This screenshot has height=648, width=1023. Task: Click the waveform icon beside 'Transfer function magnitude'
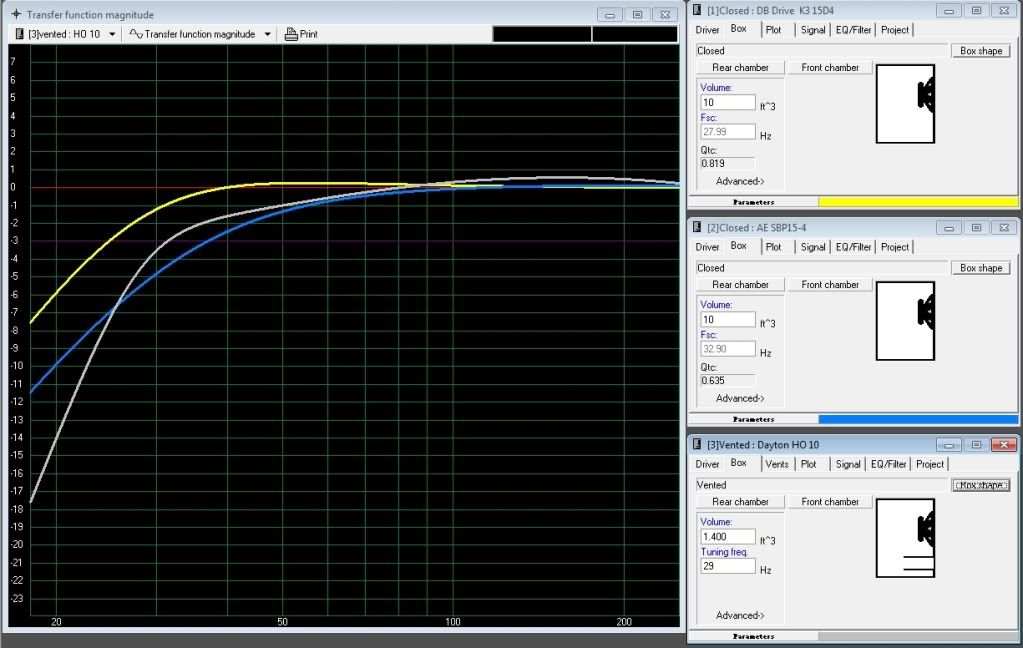136,34
